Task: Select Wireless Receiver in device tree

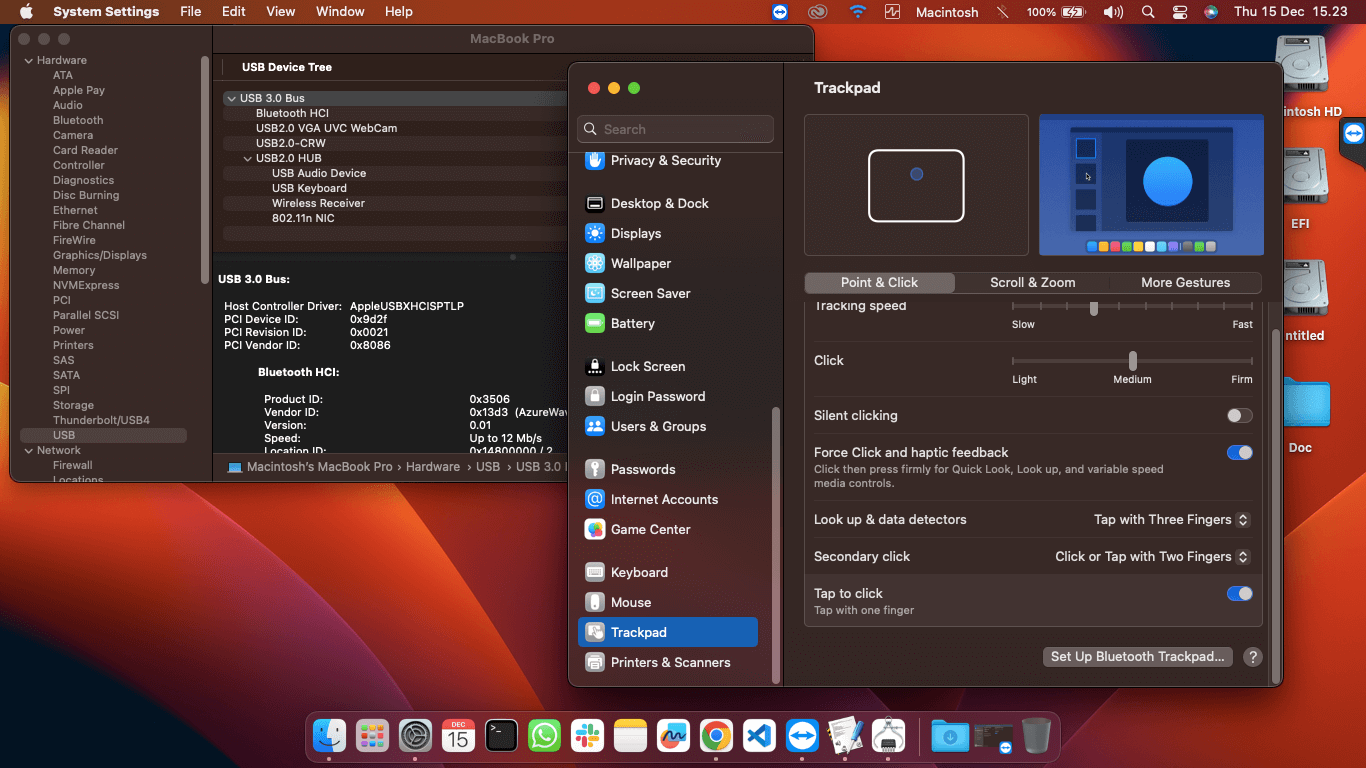Action: coord(318,203)
